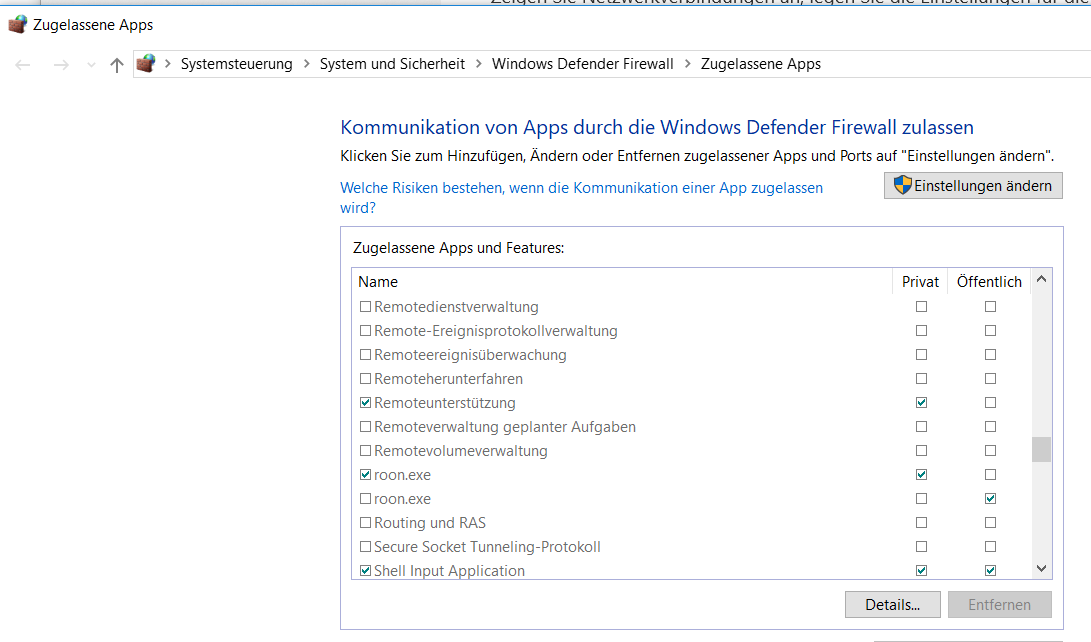1091x642 pixels.
Task: Click the list's vertical scrollbar thumb
Action: coord(1041,449)
